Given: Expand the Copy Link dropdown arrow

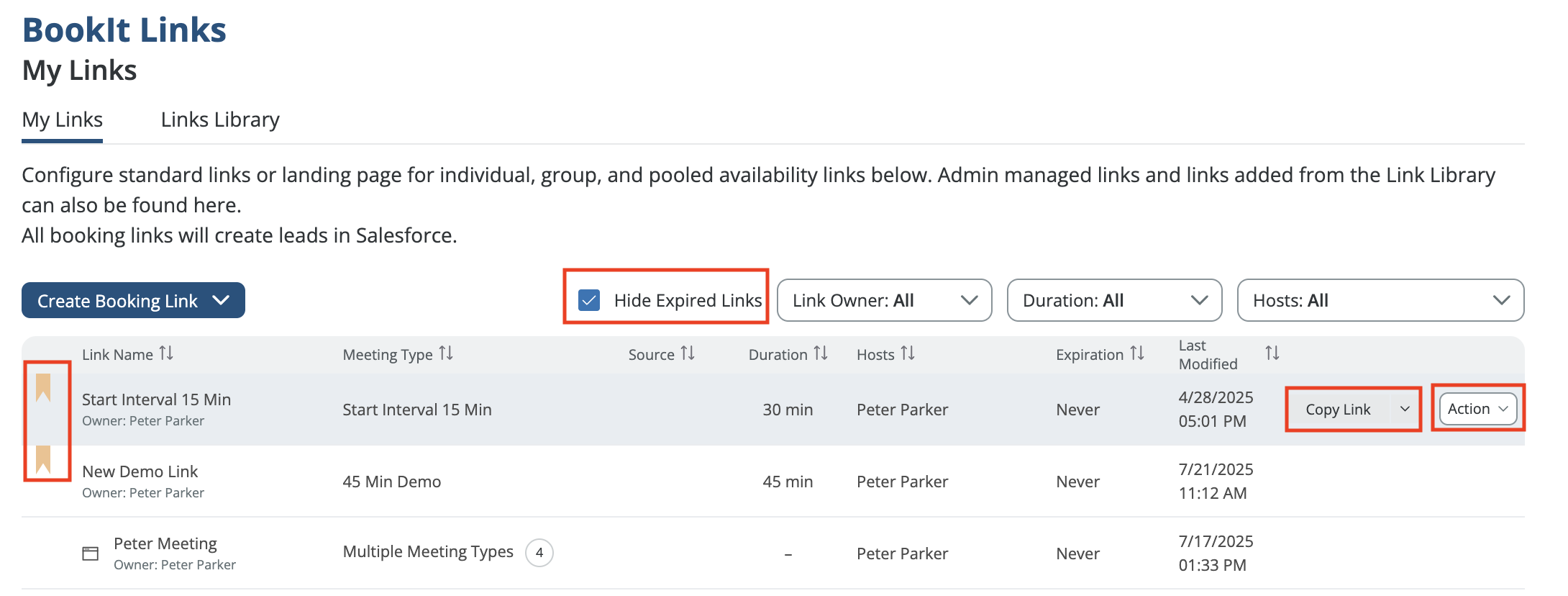Looking at the screenshot, I should [x=1404, y=409].
